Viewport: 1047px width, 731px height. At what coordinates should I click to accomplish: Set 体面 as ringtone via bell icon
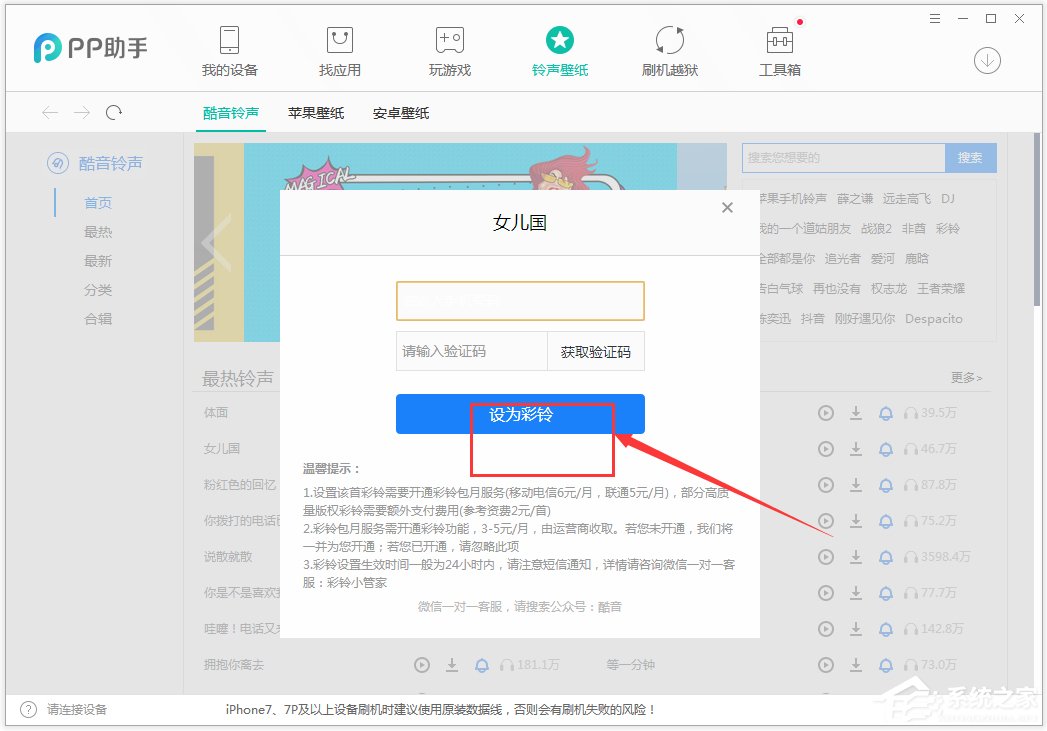886,412
